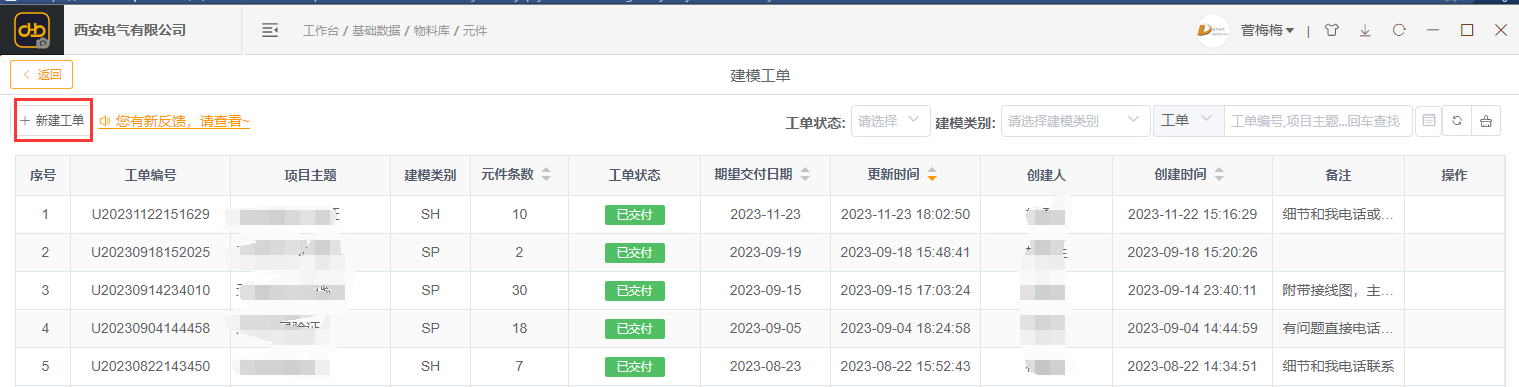Click the 备注 column header
This screenshot has width=1519, height=387.
click(x=1338, y=175)
